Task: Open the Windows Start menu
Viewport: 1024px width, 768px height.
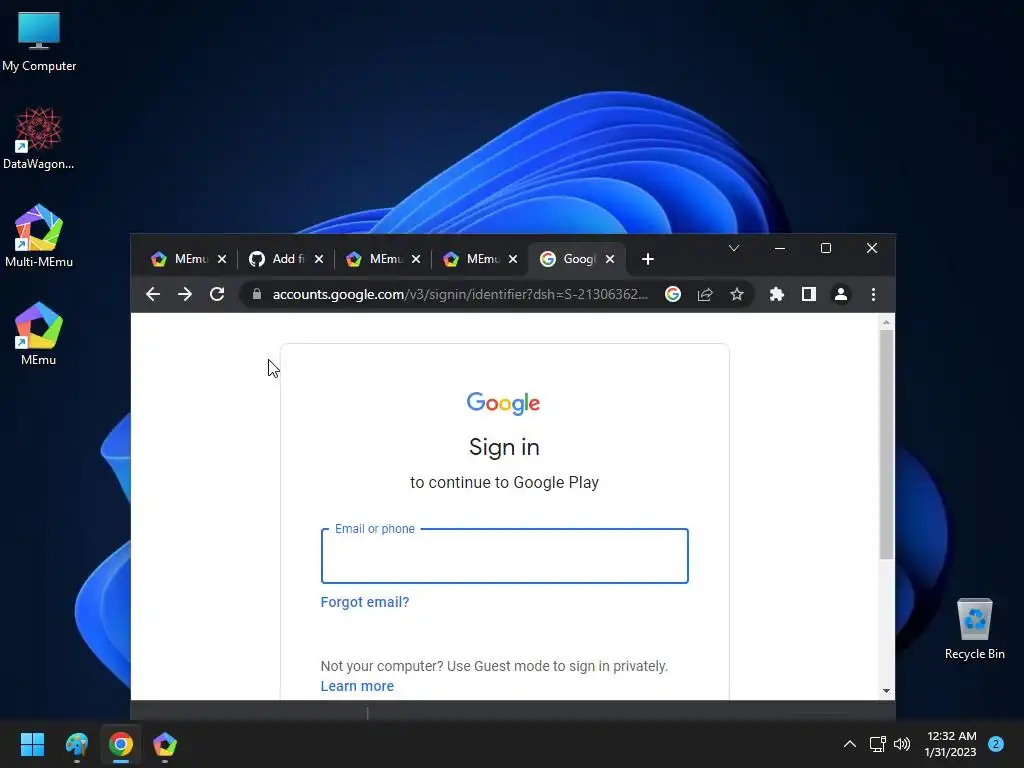Action: 32,744
